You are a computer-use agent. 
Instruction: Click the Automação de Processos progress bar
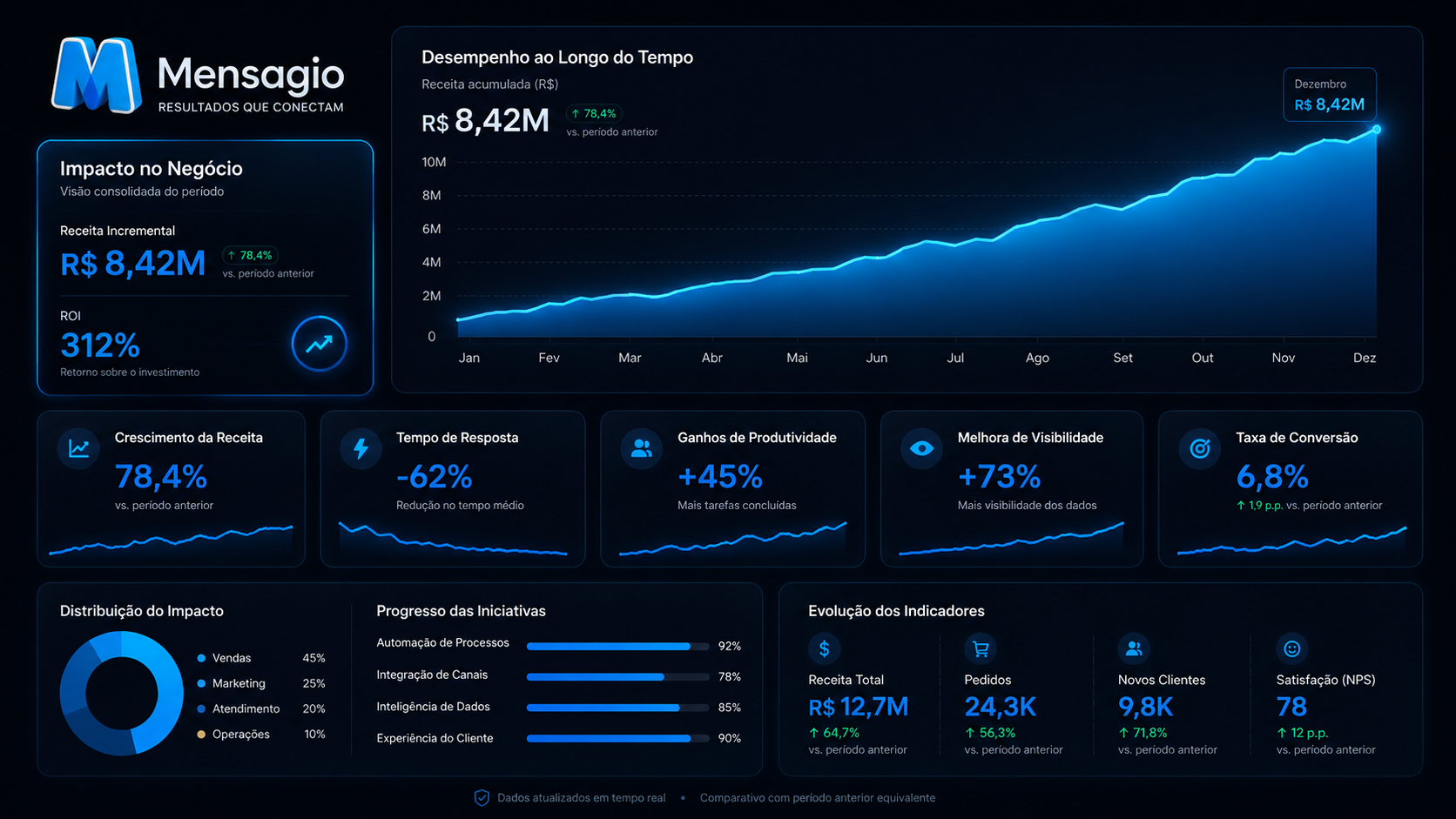click(617, 647)
